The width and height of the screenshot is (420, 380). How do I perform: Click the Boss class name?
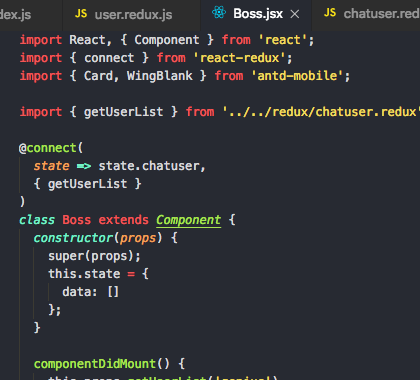(x=76, y=220)
